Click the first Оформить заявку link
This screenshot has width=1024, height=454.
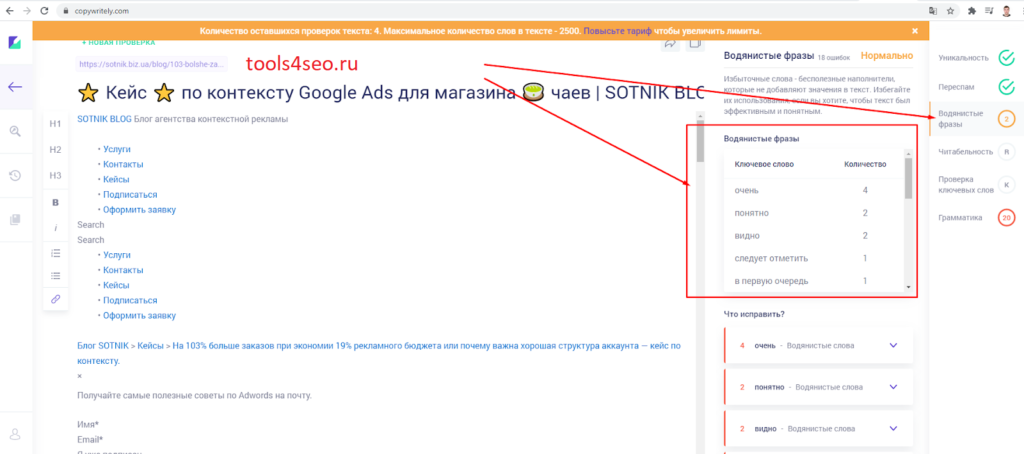(x=139, y=210)
